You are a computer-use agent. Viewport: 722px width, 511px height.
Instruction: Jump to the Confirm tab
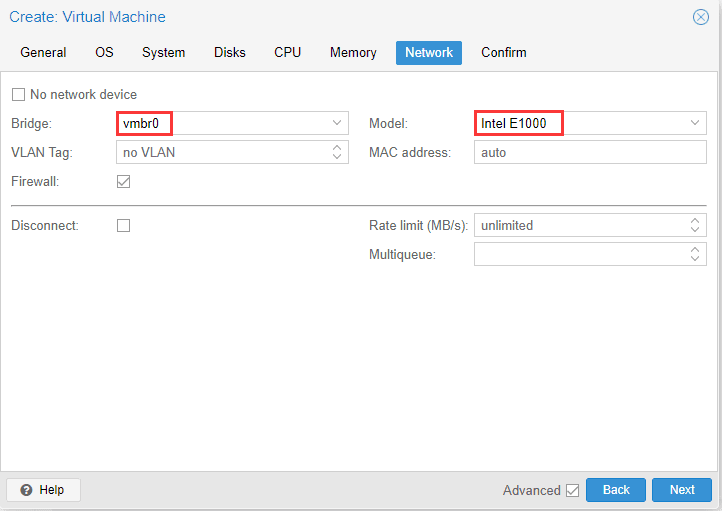coord(504,52)
